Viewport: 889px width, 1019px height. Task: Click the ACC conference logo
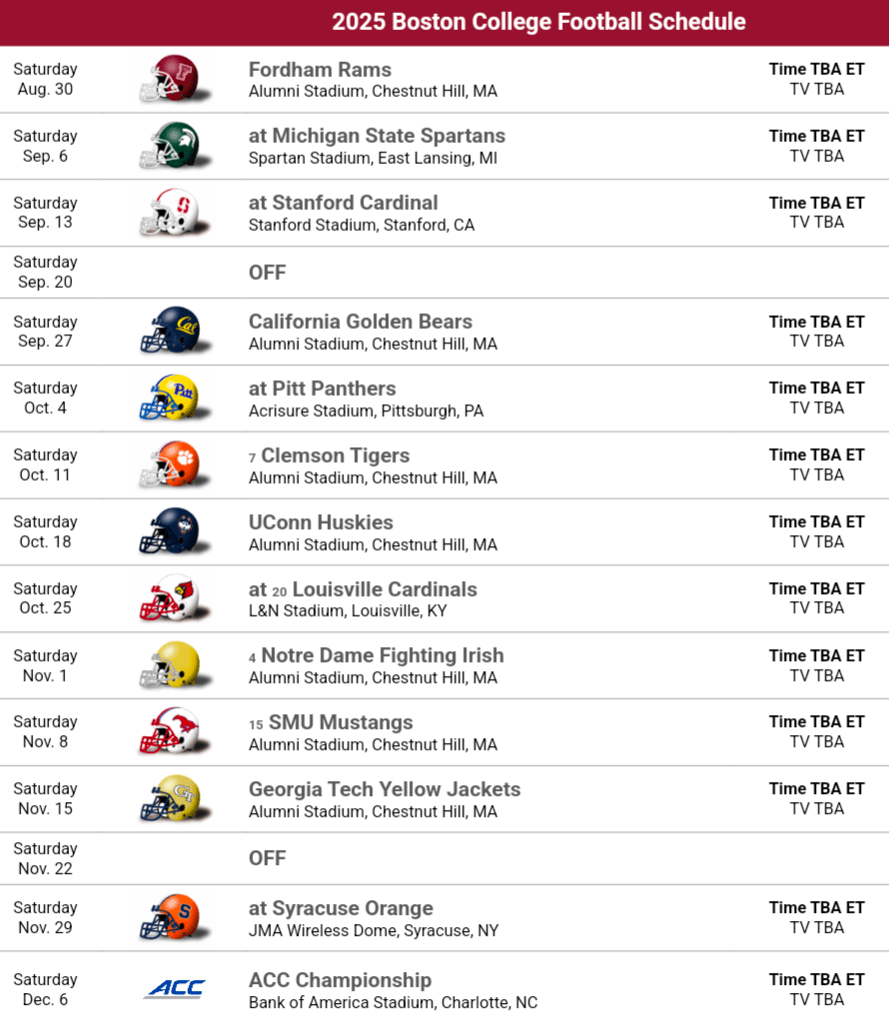click(x=174, y=989)
